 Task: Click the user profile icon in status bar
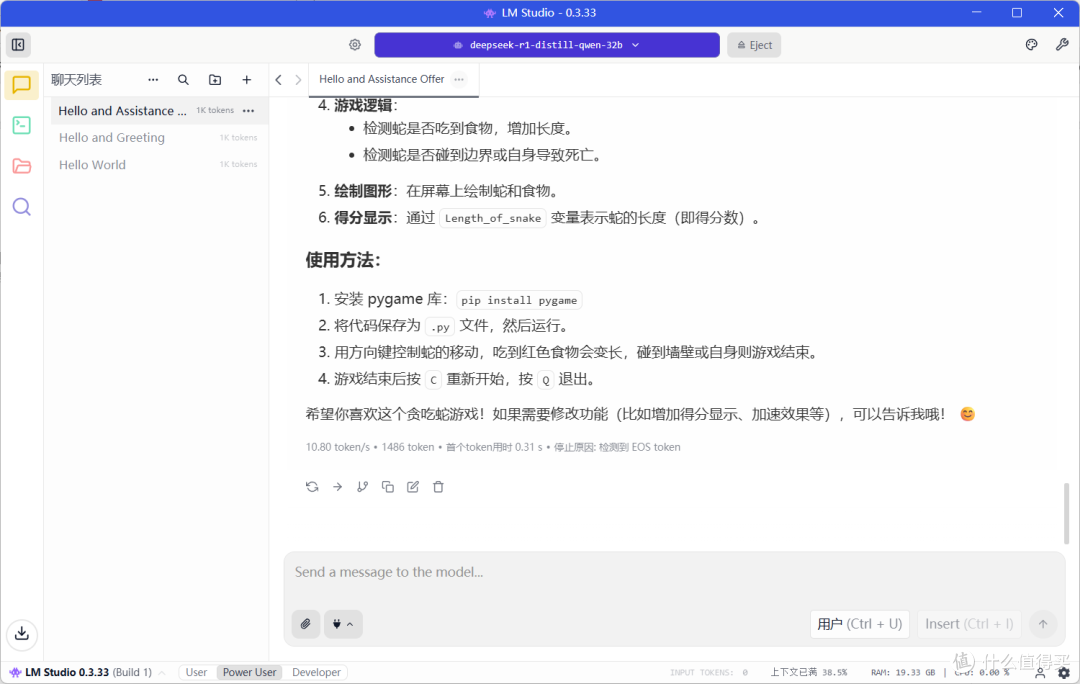pyautogui.click(x=1040, y=672)
